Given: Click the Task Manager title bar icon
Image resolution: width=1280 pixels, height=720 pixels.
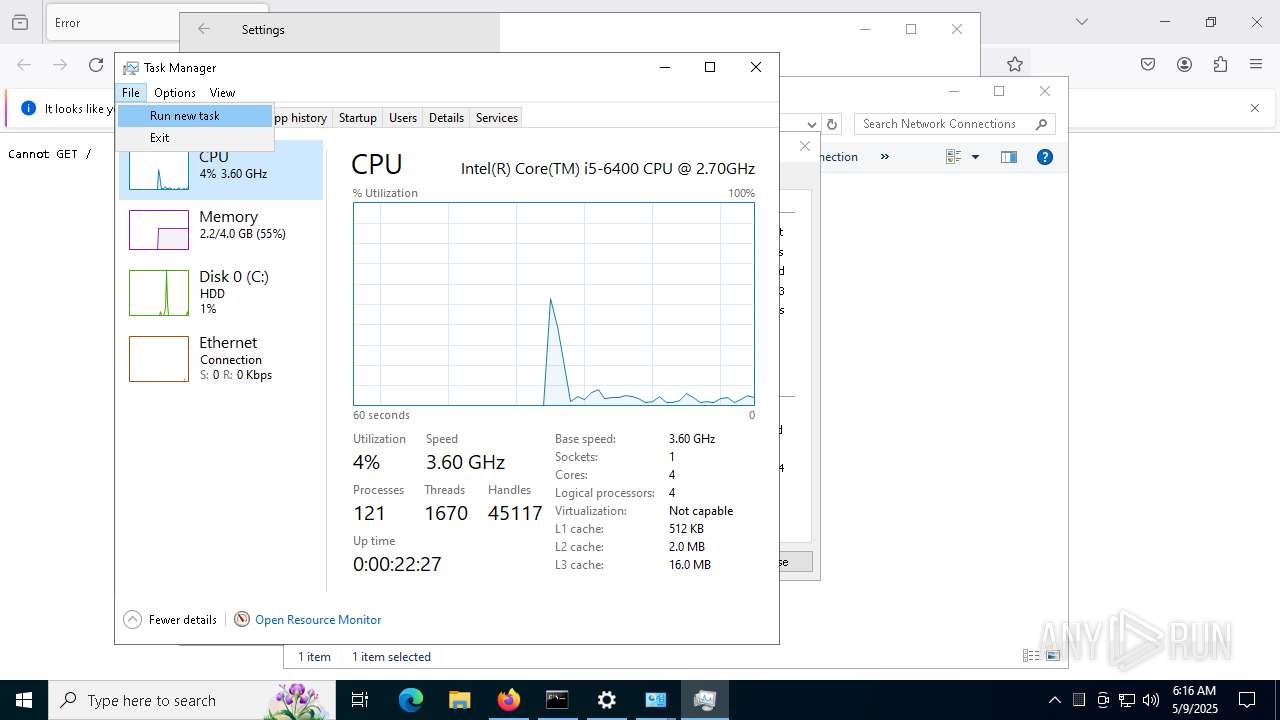Looking at the screenshot, I should pyautogui.click(x=131, y=68).
